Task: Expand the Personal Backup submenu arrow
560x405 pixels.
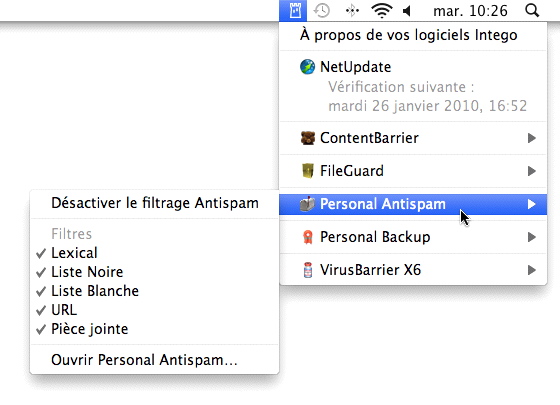Action: click(531, 237)
